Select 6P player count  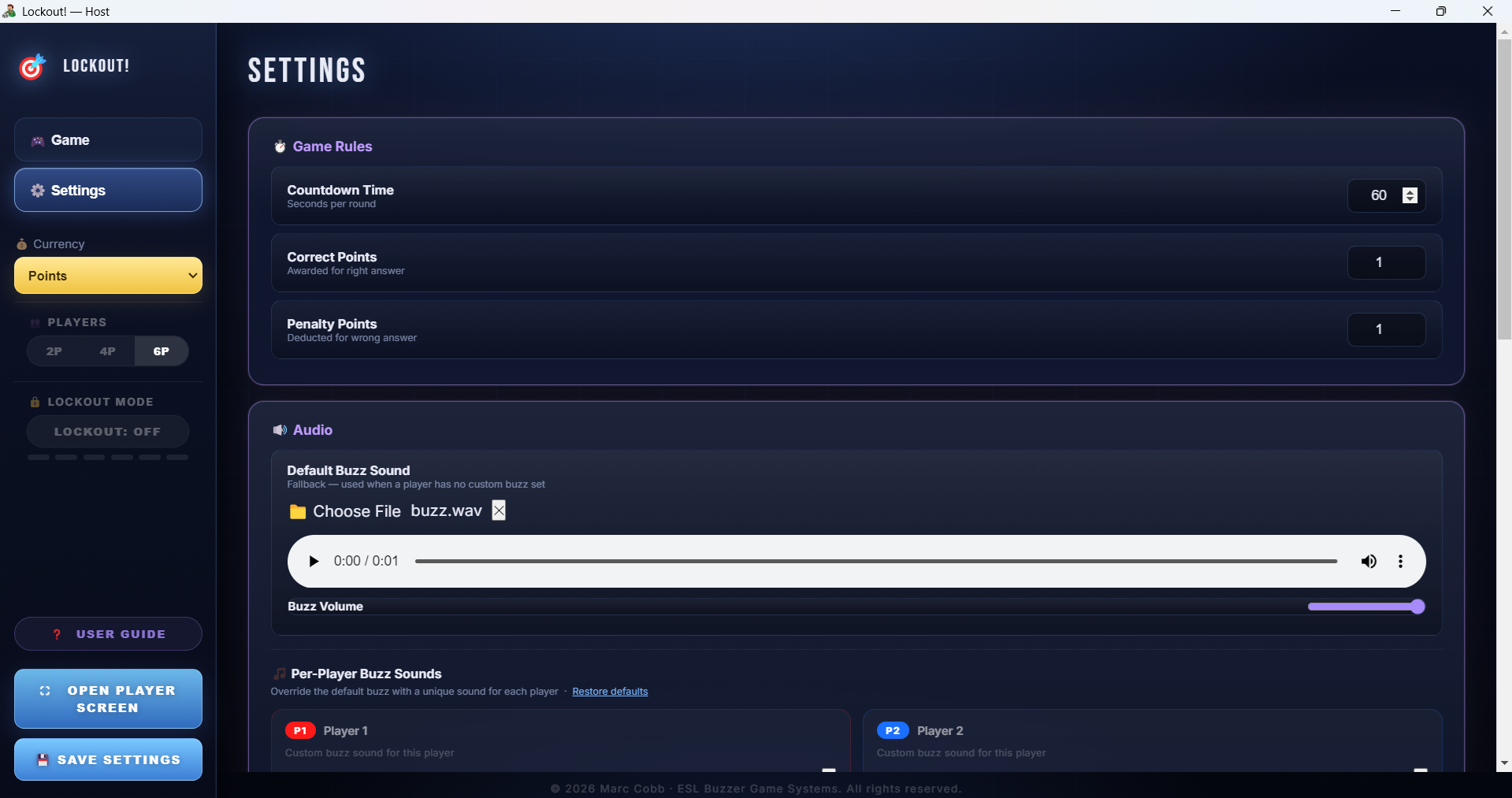[161, 351]
